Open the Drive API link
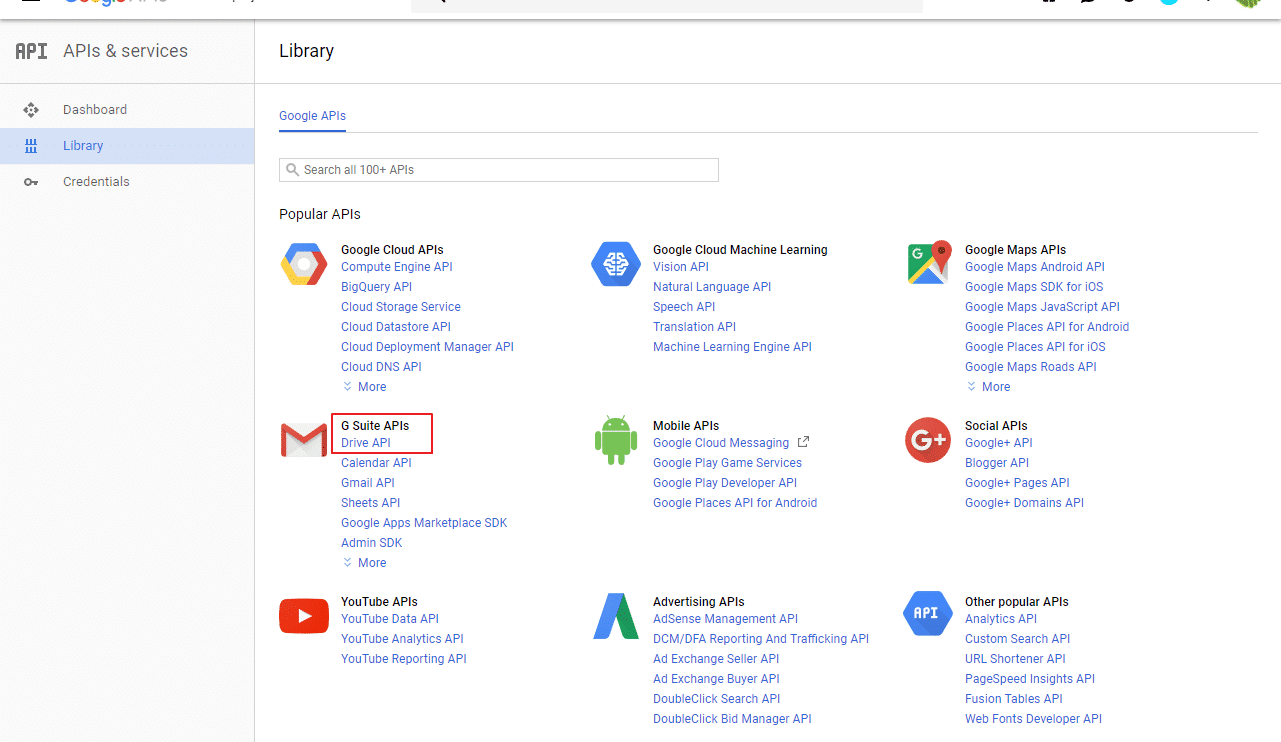 click(366, 443)
